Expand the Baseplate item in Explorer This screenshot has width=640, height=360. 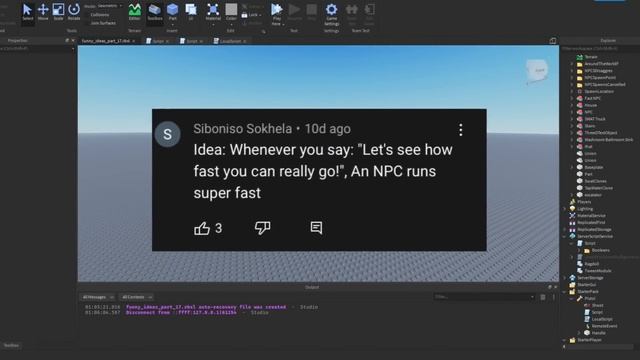[x=572, y=167]
